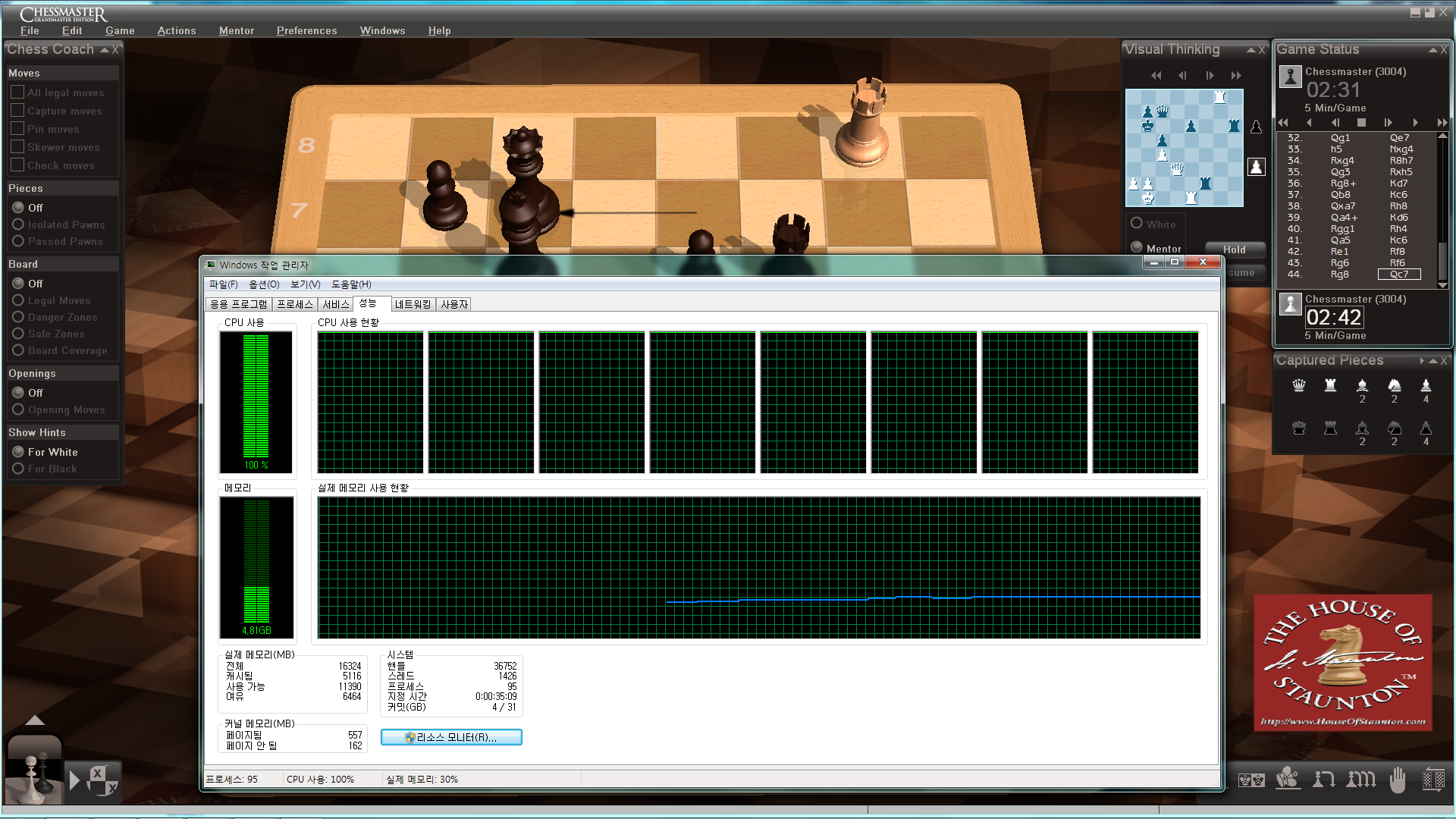
Task: Click the flip board icon
Action: (x=1433, y=780)
